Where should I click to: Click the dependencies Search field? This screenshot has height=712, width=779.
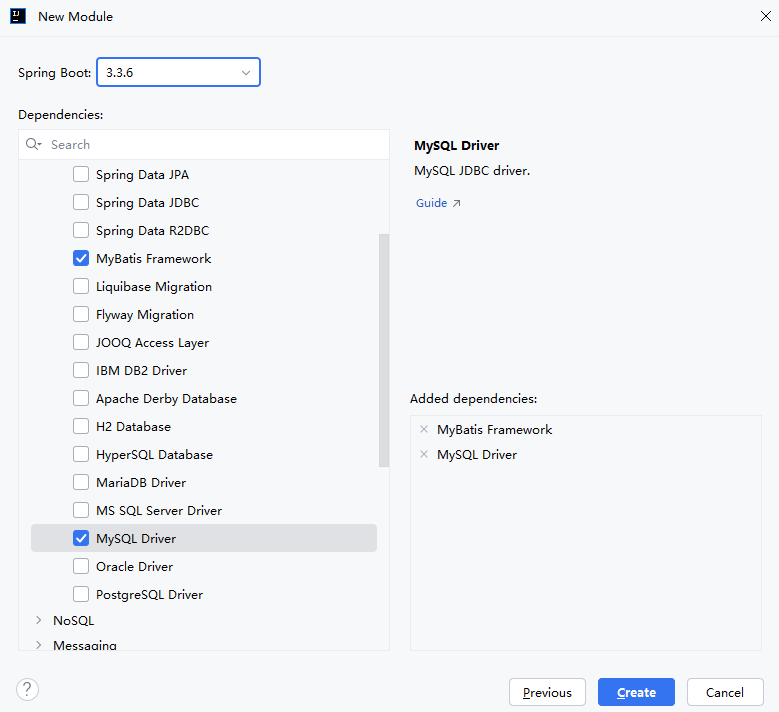[x=204, y=145]
